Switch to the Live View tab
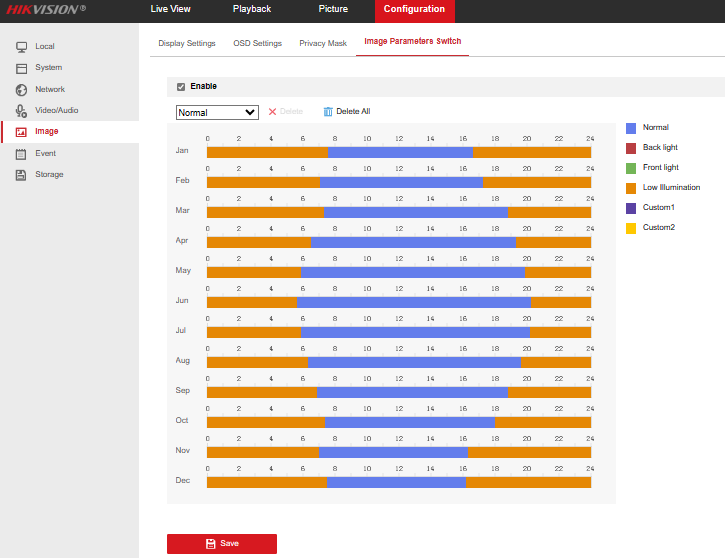Screen dimensions: 725x558 170,10
